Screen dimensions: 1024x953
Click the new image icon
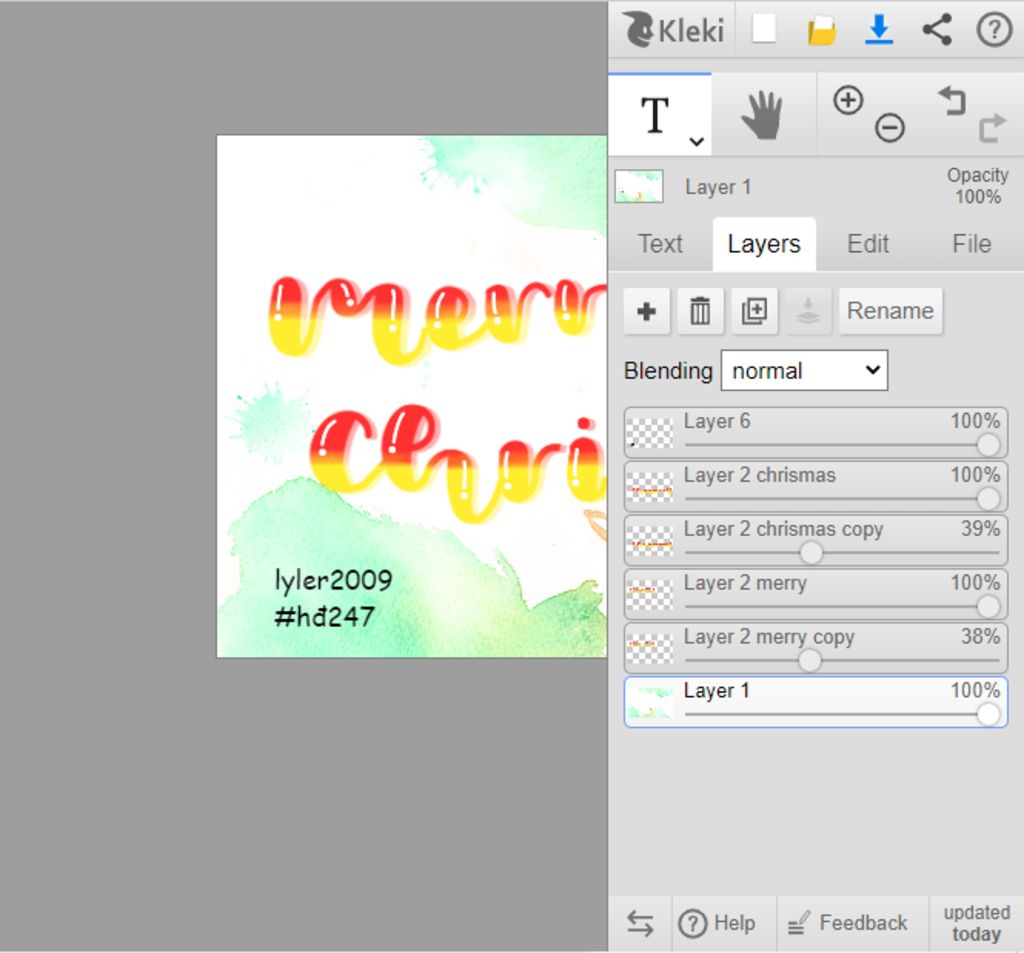(x=764, y=30)
